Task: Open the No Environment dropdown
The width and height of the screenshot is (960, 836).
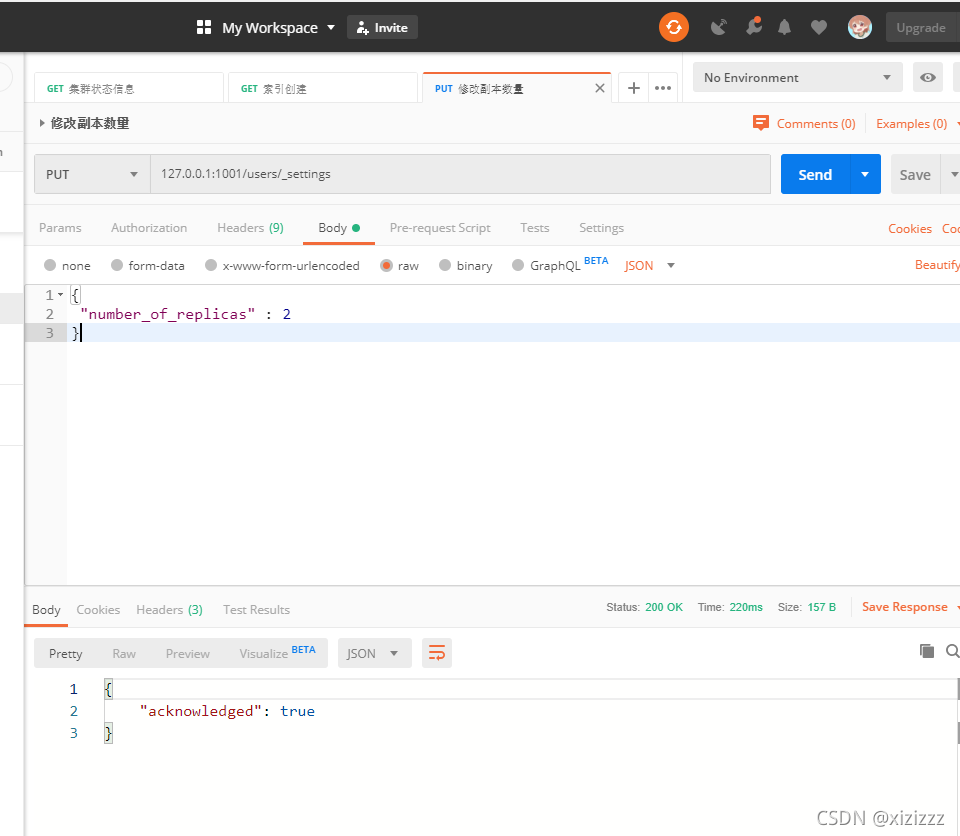Action: pos(798,77)
